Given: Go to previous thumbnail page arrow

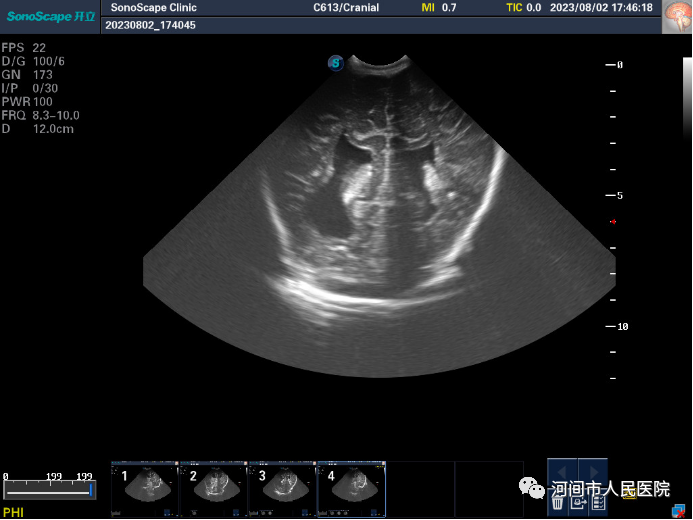Looking at the screenshot, I should pos(563,471).
